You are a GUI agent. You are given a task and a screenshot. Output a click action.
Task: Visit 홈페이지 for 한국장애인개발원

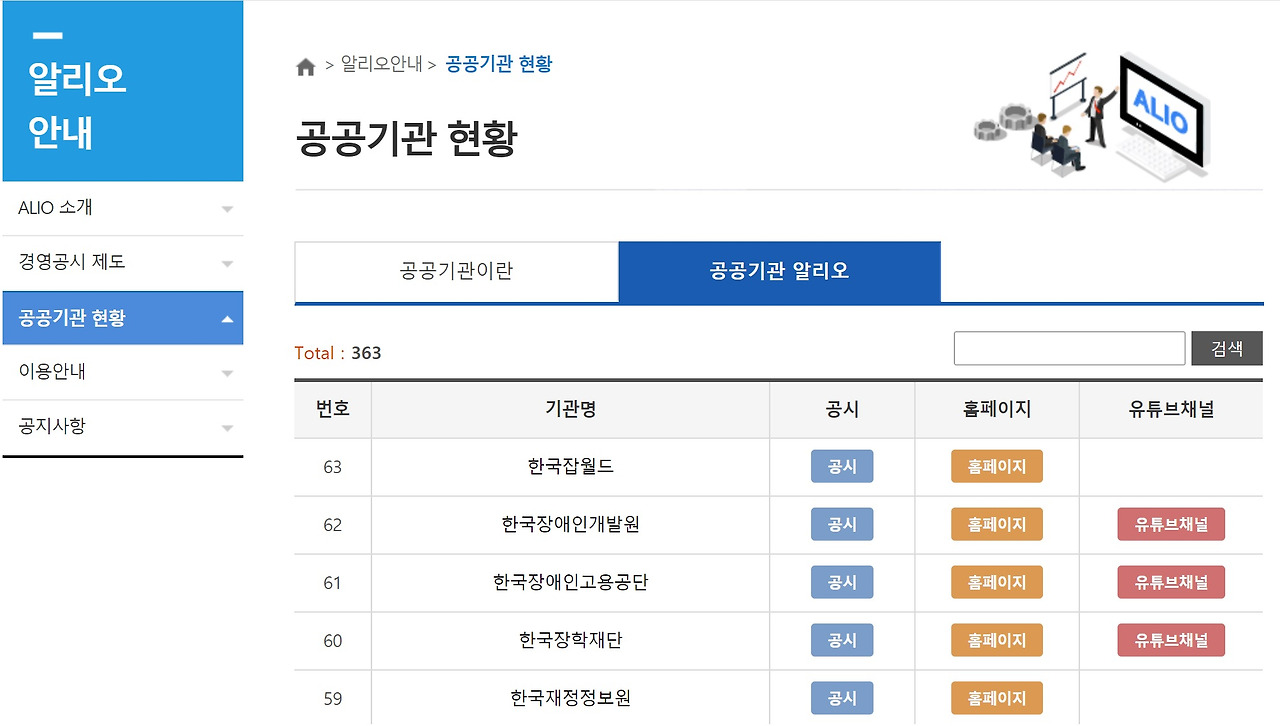997,524
